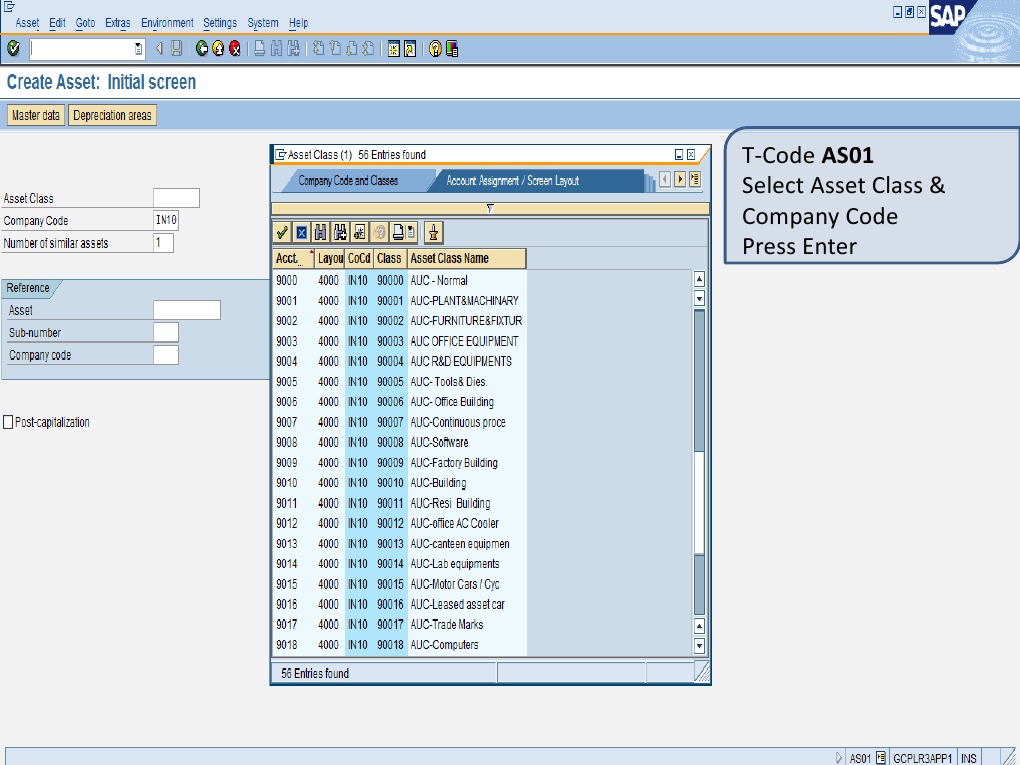Click the Cancel red X icon in the popup
Screen dimensions: 1020x765
coord(300,231)
